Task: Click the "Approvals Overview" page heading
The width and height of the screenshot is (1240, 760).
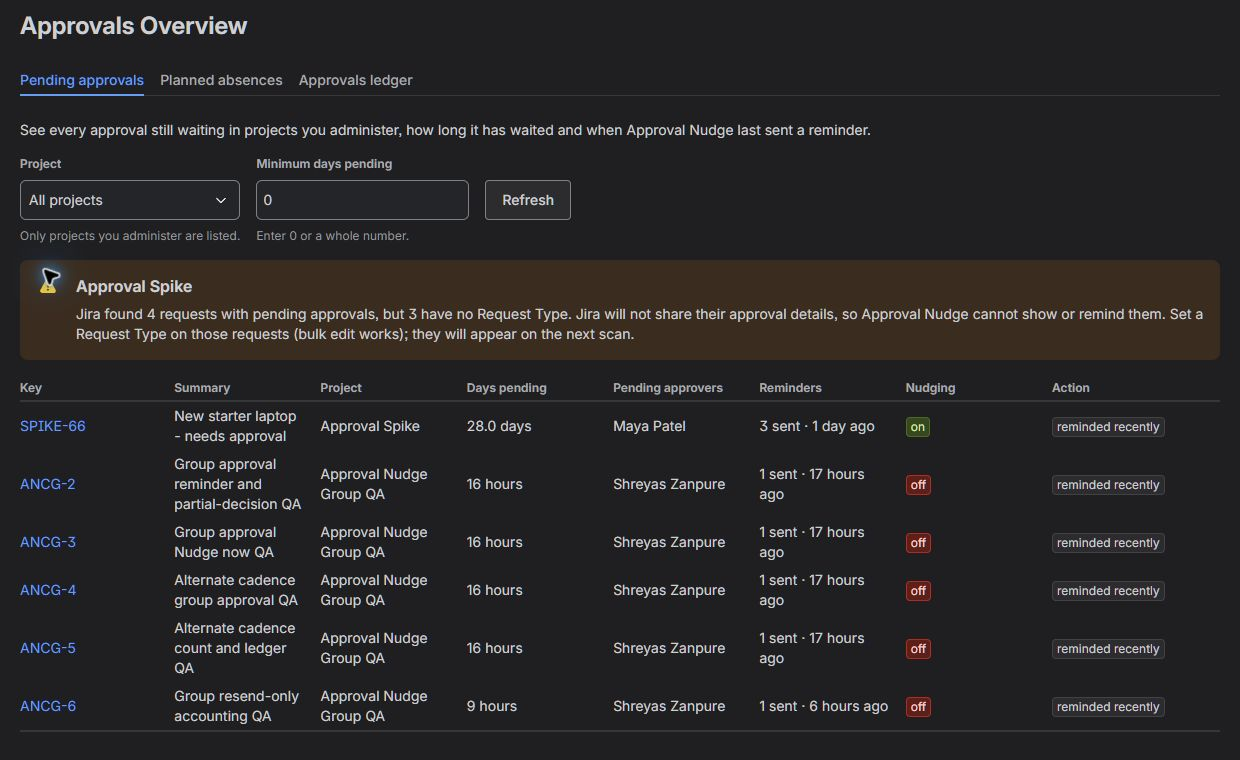Action: (x=134, y=26)
